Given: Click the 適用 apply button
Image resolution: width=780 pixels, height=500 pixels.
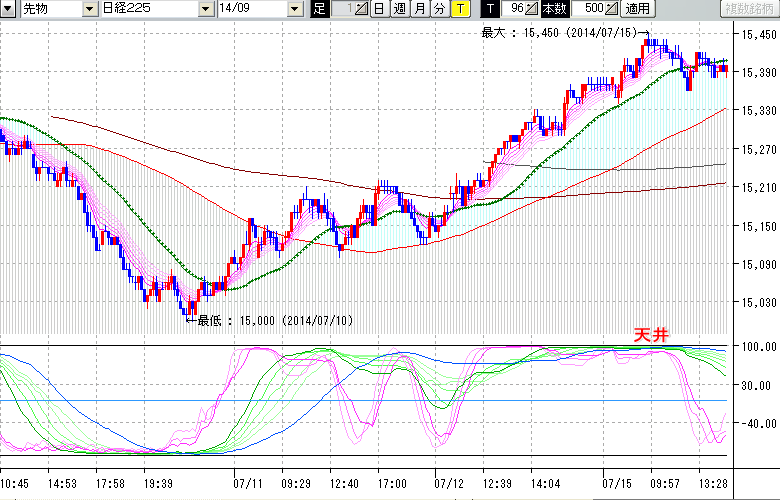Looking at the screenshot, I should pyautogui.click(x=637, y=9).
